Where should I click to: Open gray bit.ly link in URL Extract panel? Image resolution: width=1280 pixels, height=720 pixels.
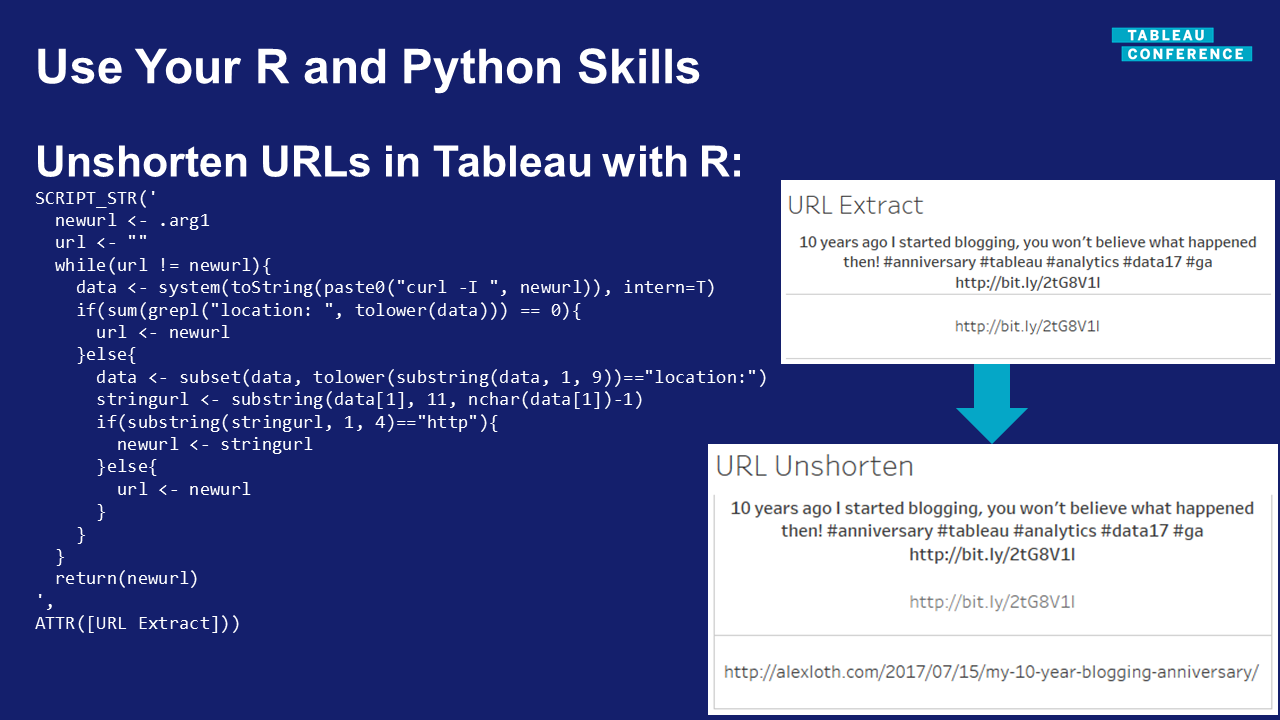pos(1027,326)
